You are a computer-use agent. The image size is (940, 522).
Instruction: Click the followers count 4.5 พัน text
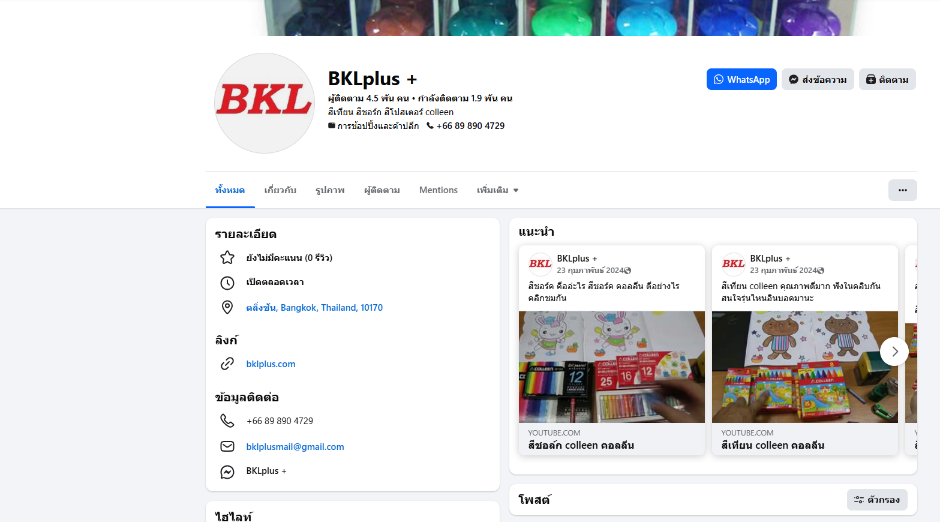coord(368,98)
